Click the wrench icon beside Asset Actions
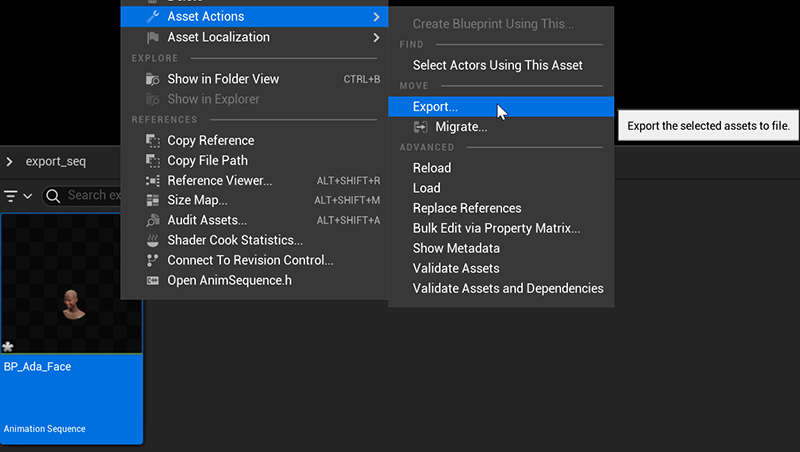The width and height of the screenshot is (800, 452). (153, 16)
